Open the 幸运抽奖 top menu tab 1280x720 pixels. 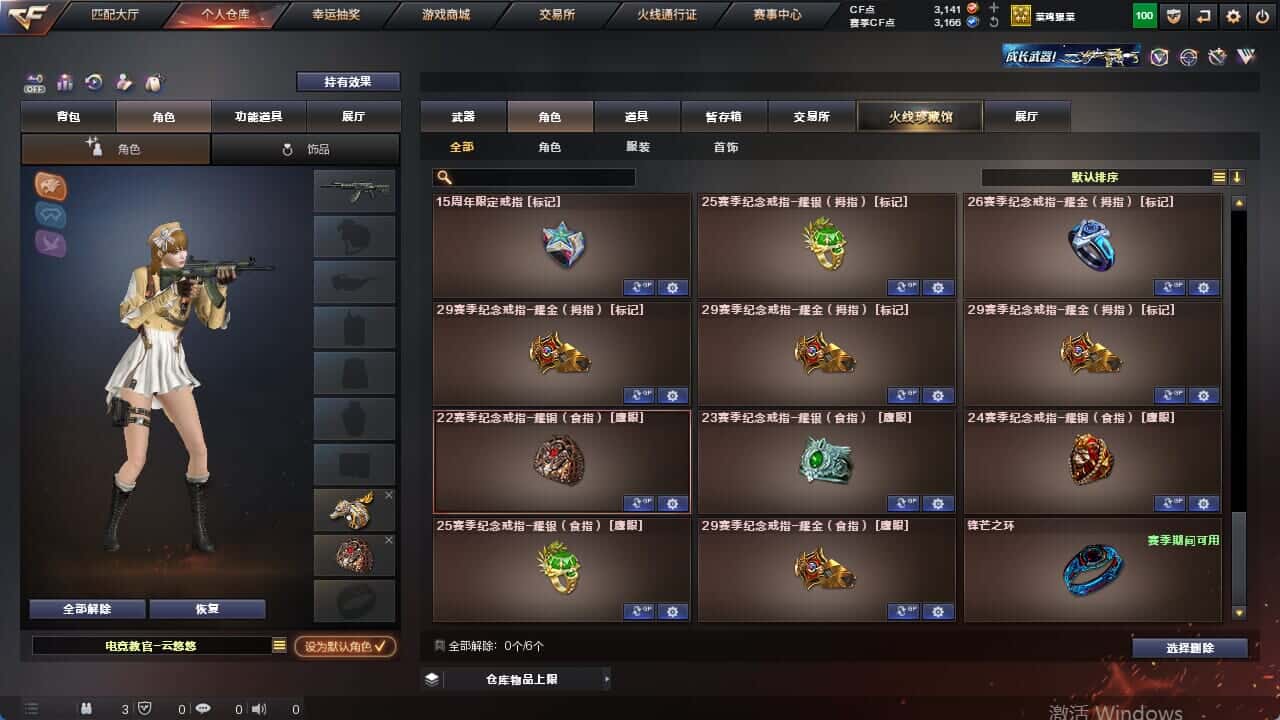coord(338,15)
